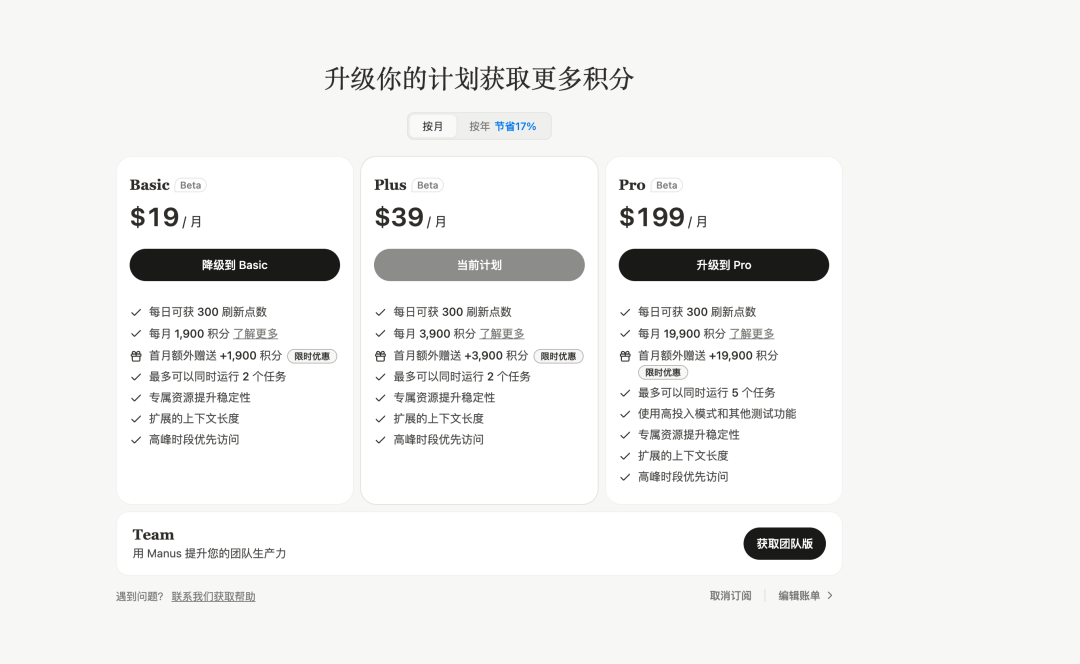Click the Pro plan title
This screenshot has width=1080, height=664.
click(632, 185)
